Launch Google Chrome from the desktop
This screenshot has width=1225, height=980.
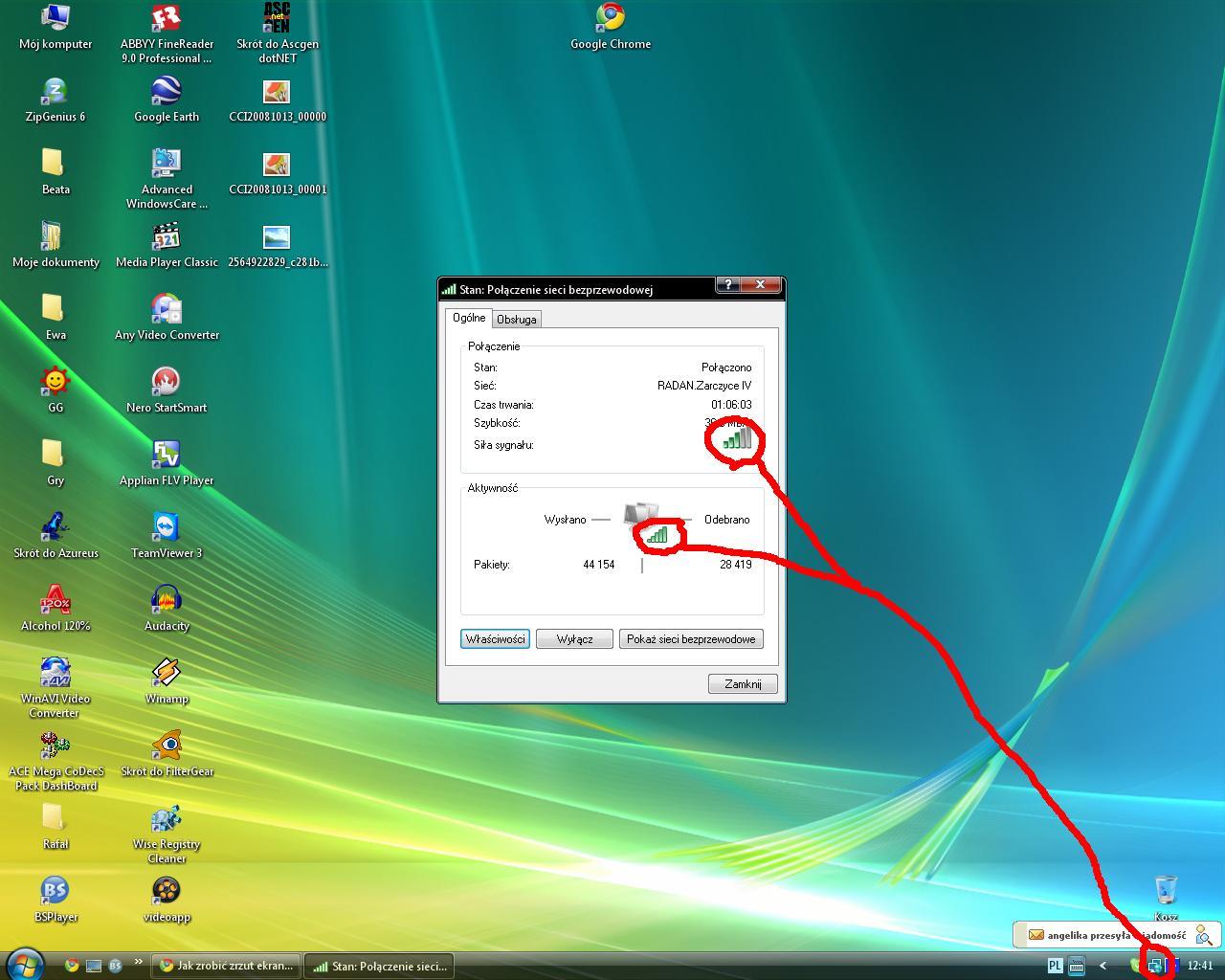[611, 27]
